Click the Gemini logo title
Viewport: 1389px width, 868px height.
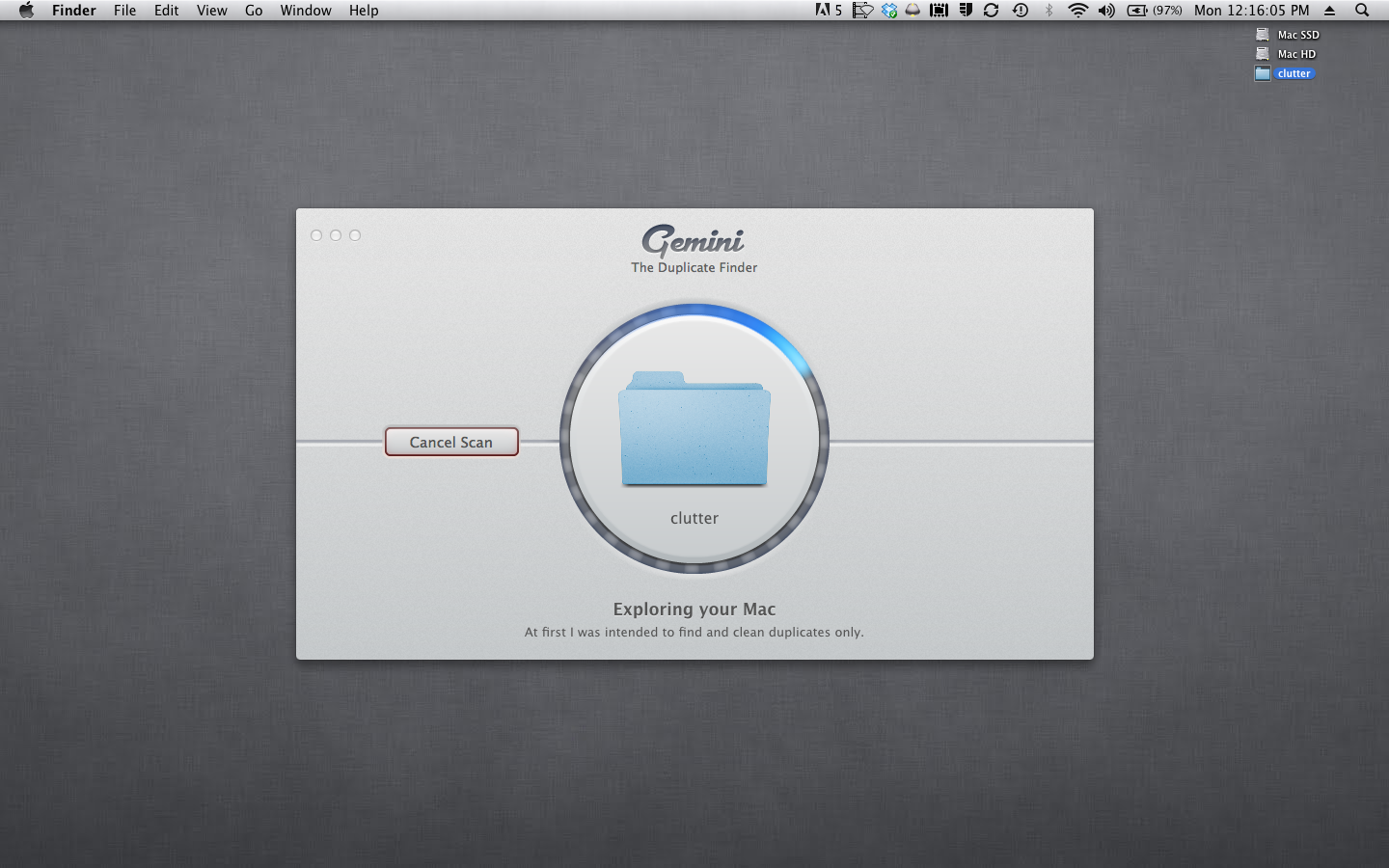click(x=694, y=240)
